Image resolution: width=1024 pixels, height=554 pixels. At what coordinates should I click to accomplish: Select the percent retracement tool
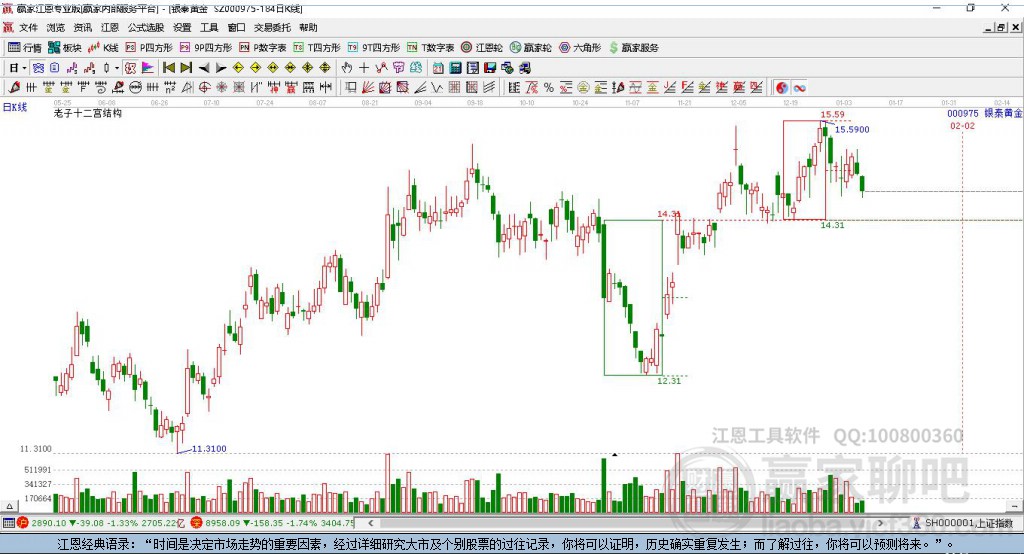coord(549,88)
